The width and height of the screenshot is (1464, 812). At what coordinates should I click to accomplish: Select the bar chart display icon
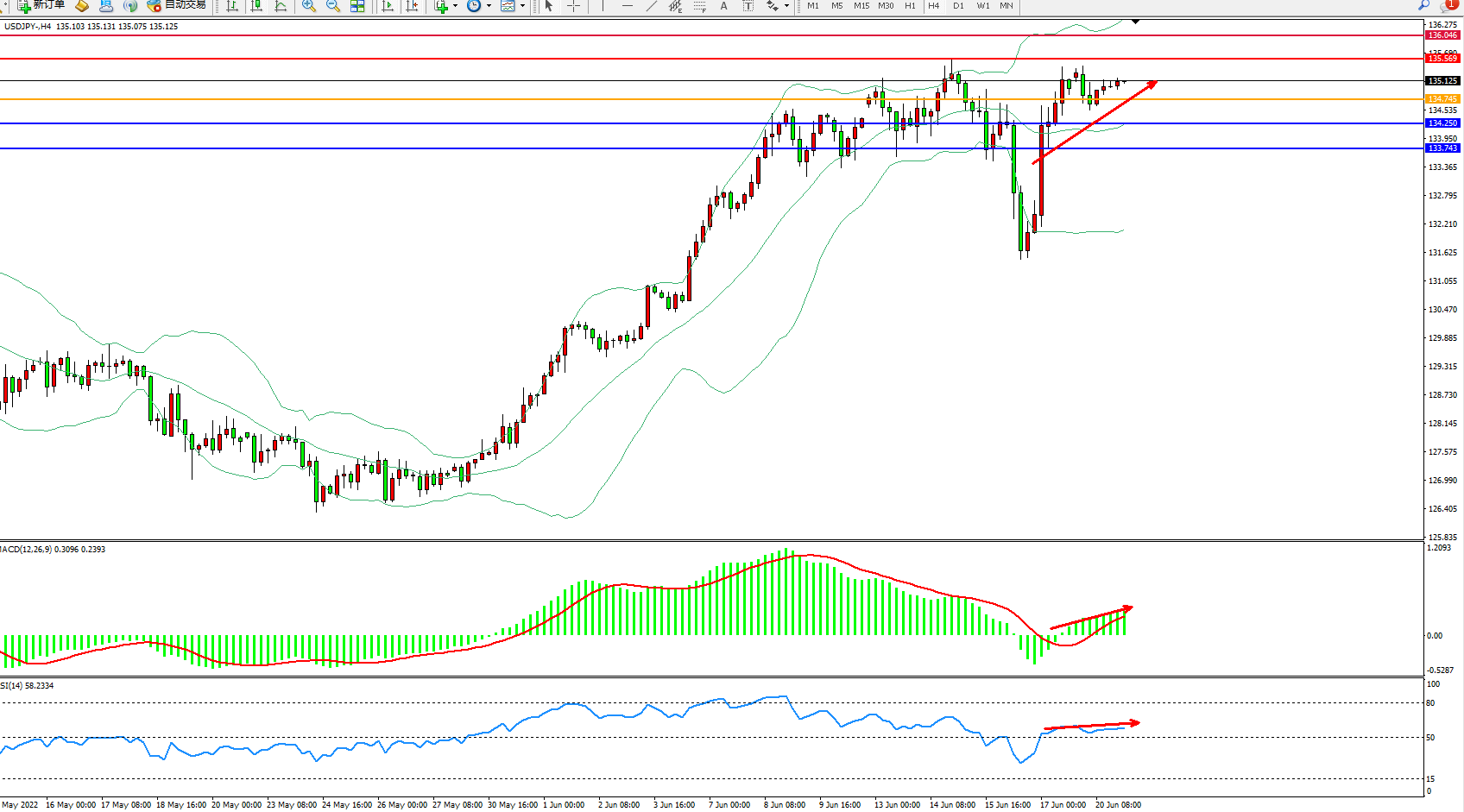pyautogui.click(x=232, y=6)
